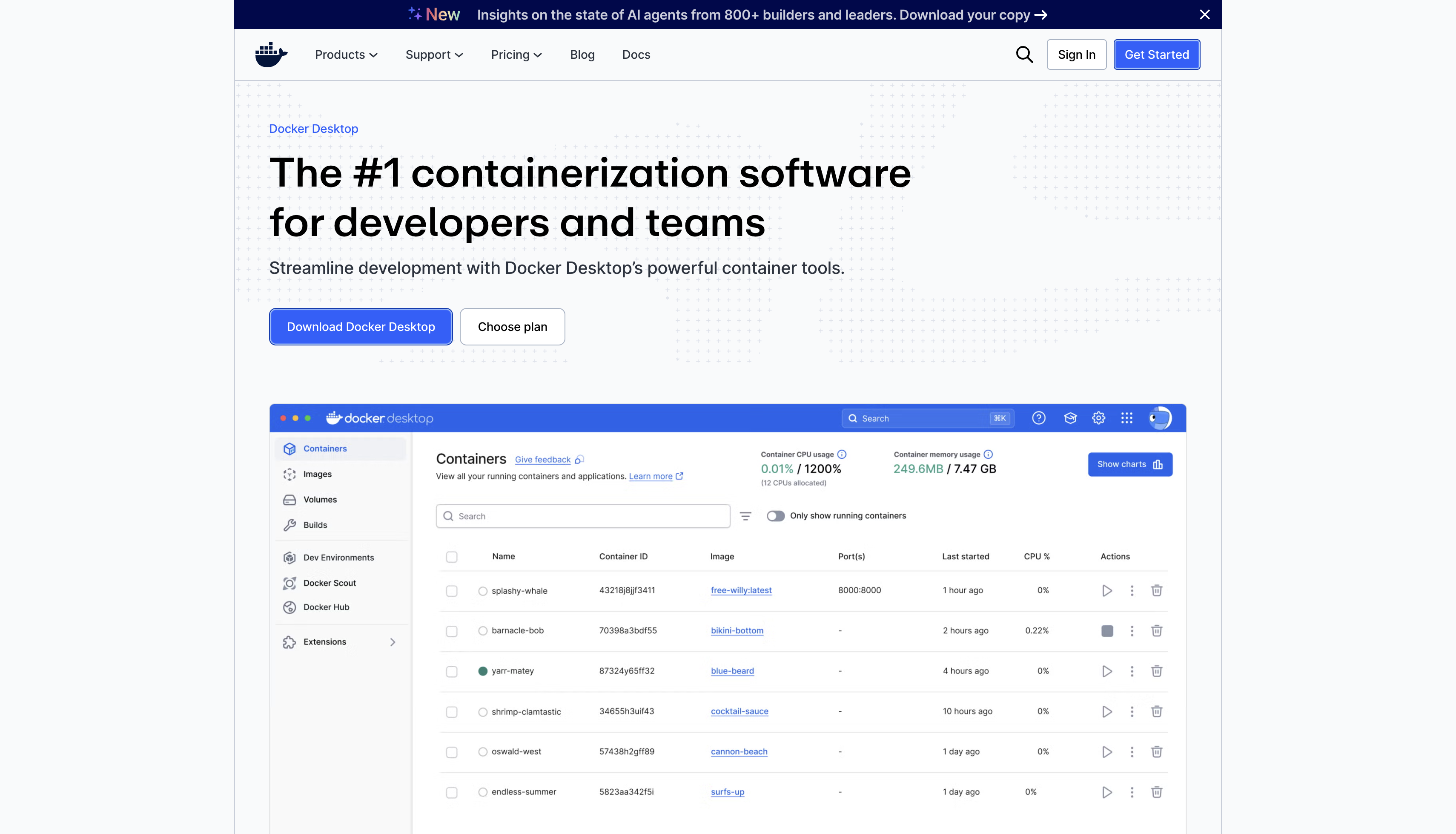The width and height of the screenshot is (1456, 834).
Task: Click the user avatar in Docker Desktop
Action: [1160, 418]
